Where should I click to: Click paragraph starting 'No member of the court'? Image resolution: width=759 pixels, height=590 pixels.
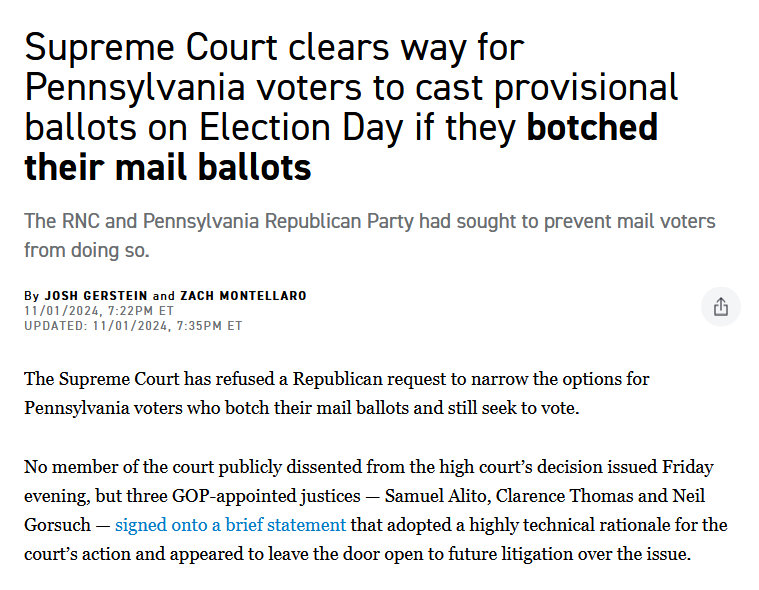(376, 511)
